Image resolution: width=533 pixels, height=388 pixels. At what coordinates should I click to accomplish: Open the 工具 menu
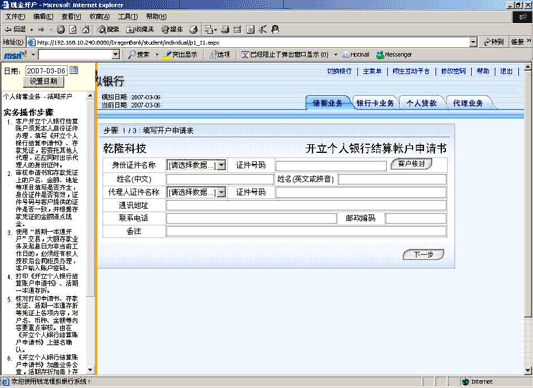click(128, 16)
